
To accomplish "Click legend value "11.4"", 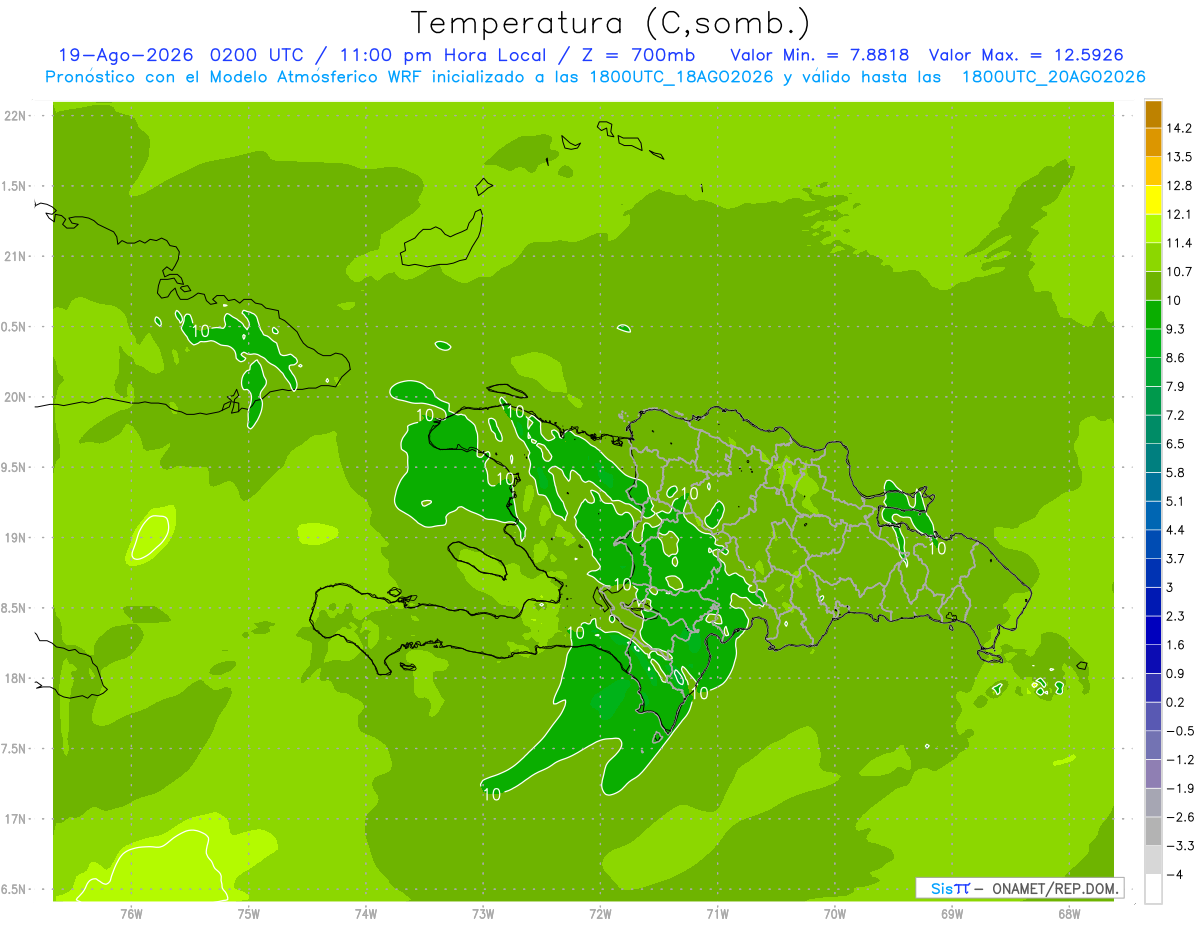I will pos(1178,243).
